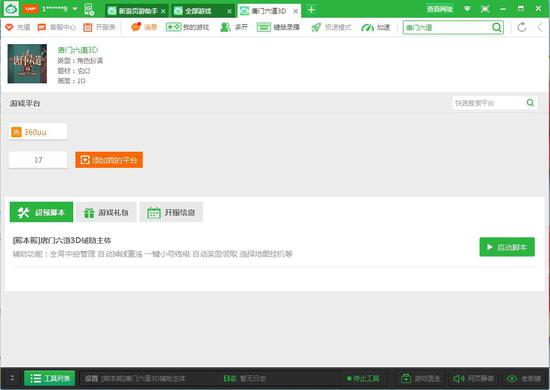Click the 多开 multi-open item
This screenshot has height=390, width=550.
[234, 27]
